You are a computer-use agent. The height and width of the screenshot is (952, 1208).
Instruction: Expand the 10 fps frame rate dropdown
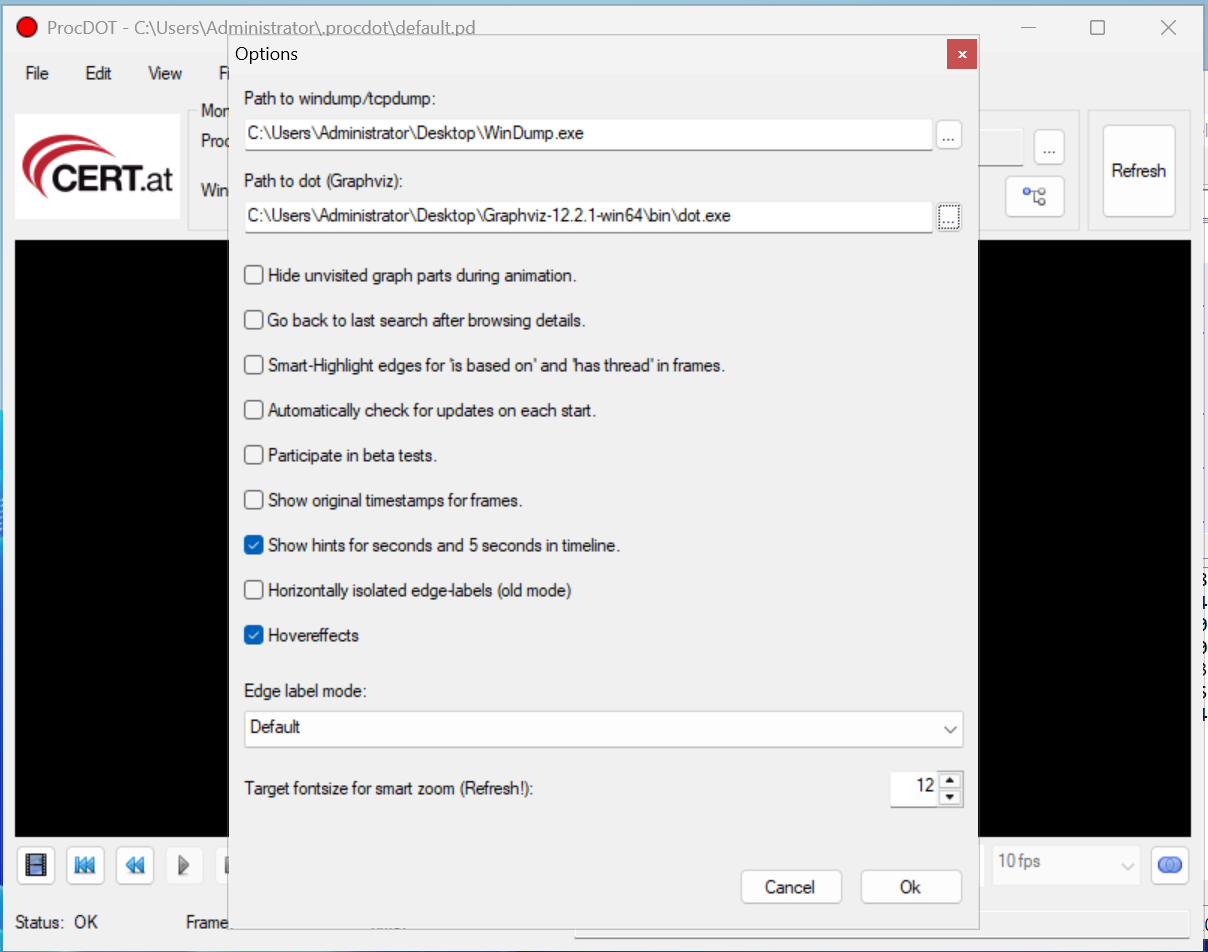(x=1066, y=862)
